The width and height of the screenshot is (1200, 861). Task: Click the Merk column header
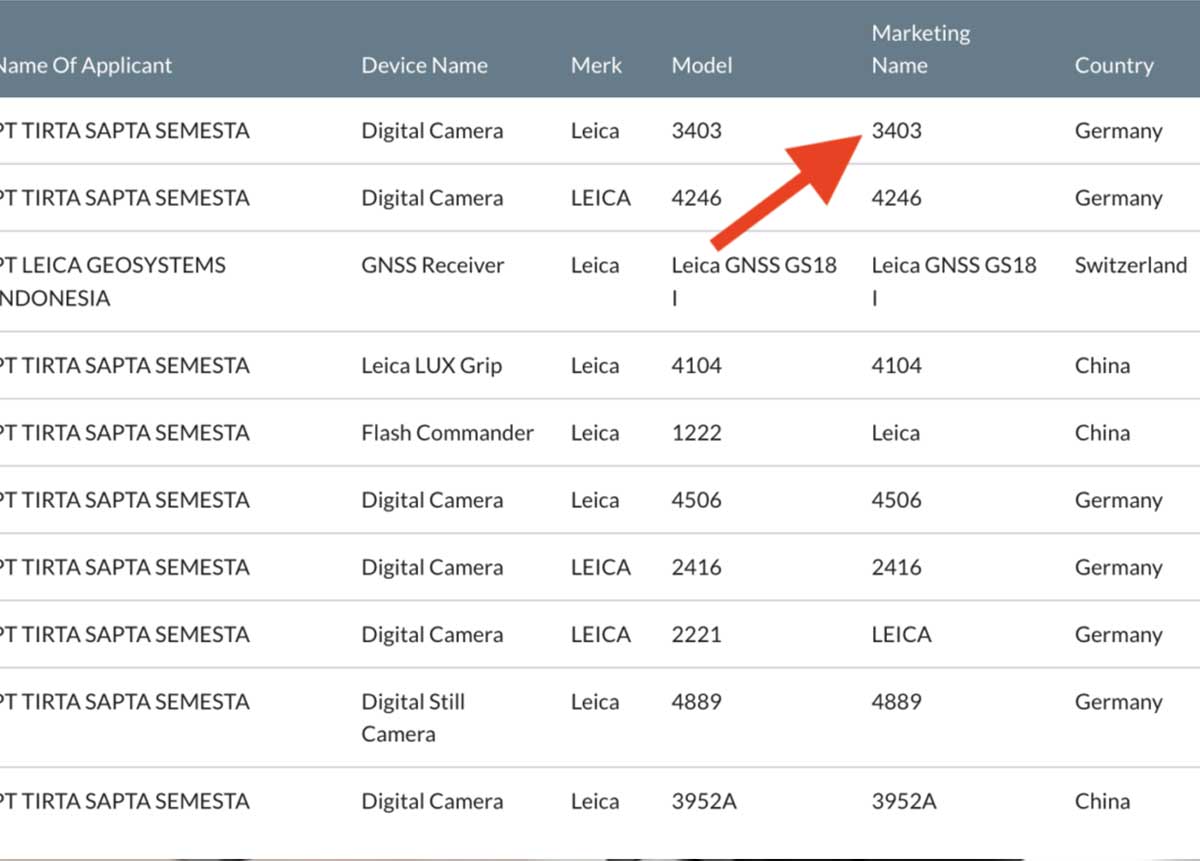click(596, 66)
